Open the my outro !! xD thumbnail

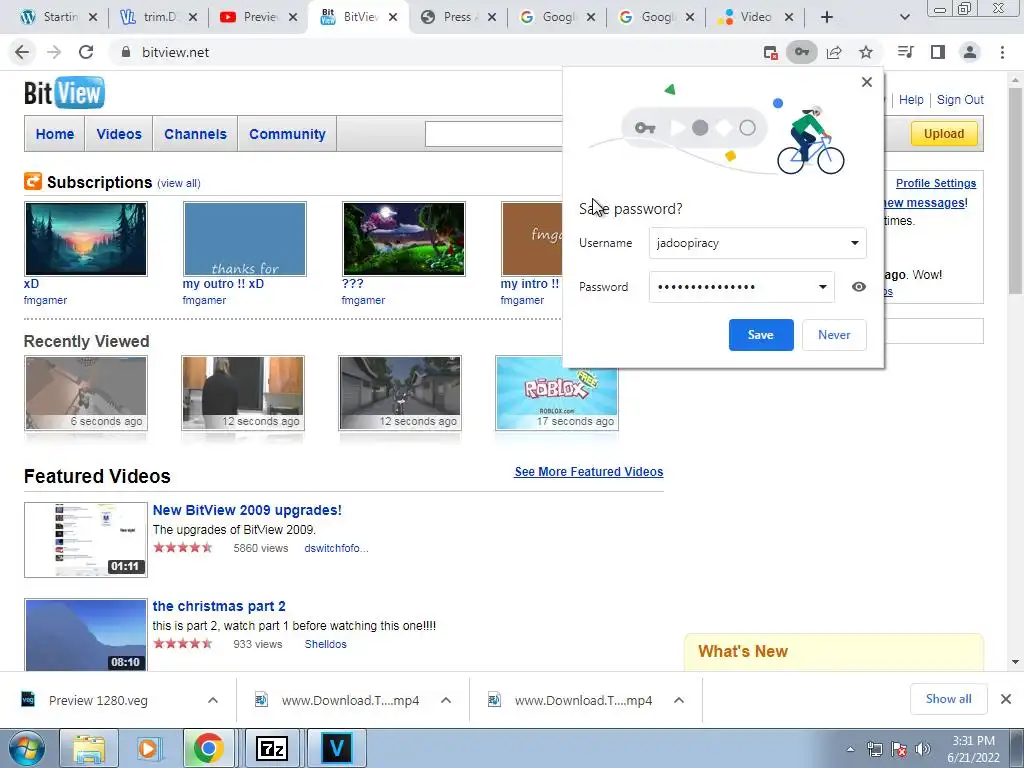tap(245, 239)
